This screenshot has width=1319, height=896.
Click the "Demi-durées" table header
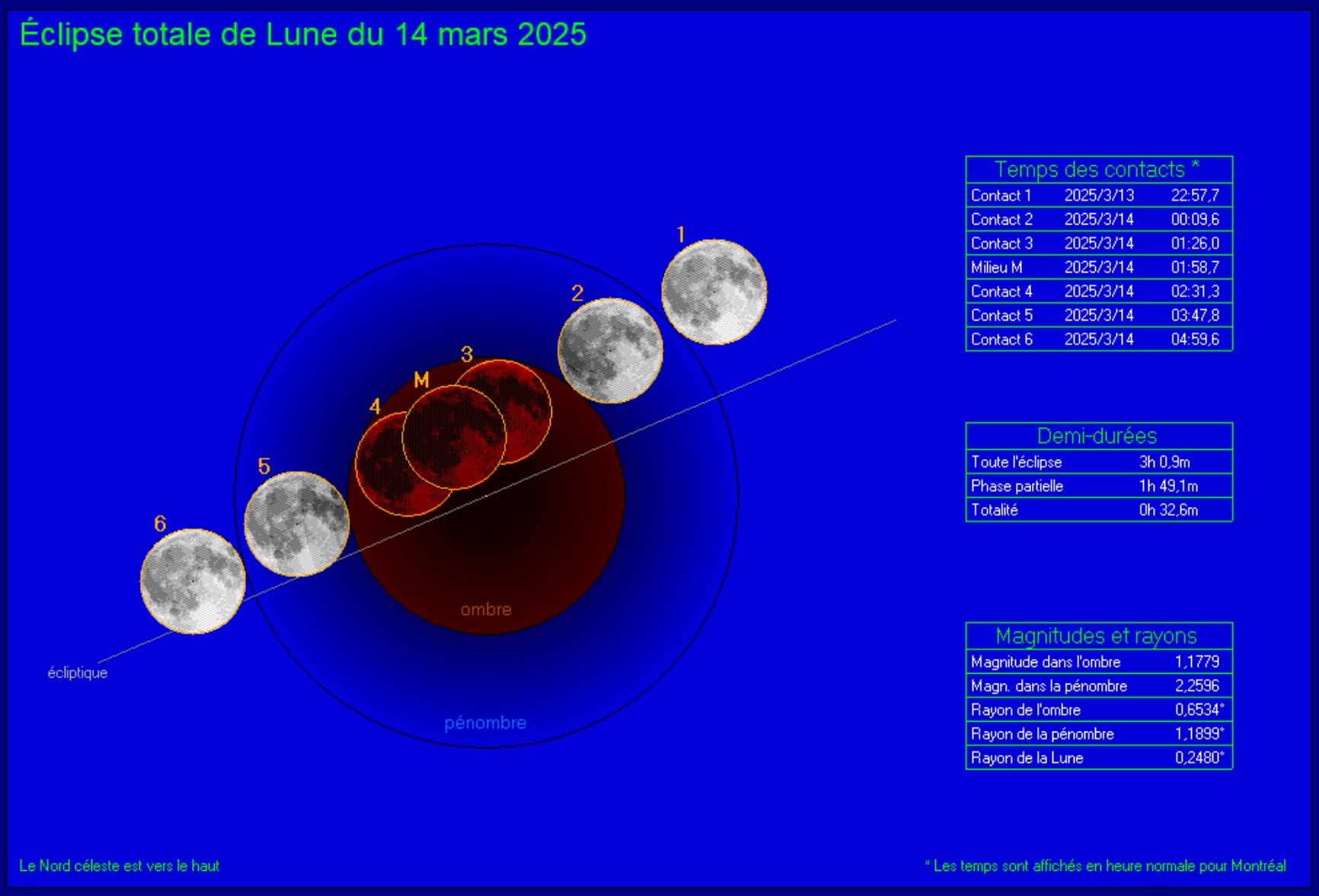[x=1098, y=436]
